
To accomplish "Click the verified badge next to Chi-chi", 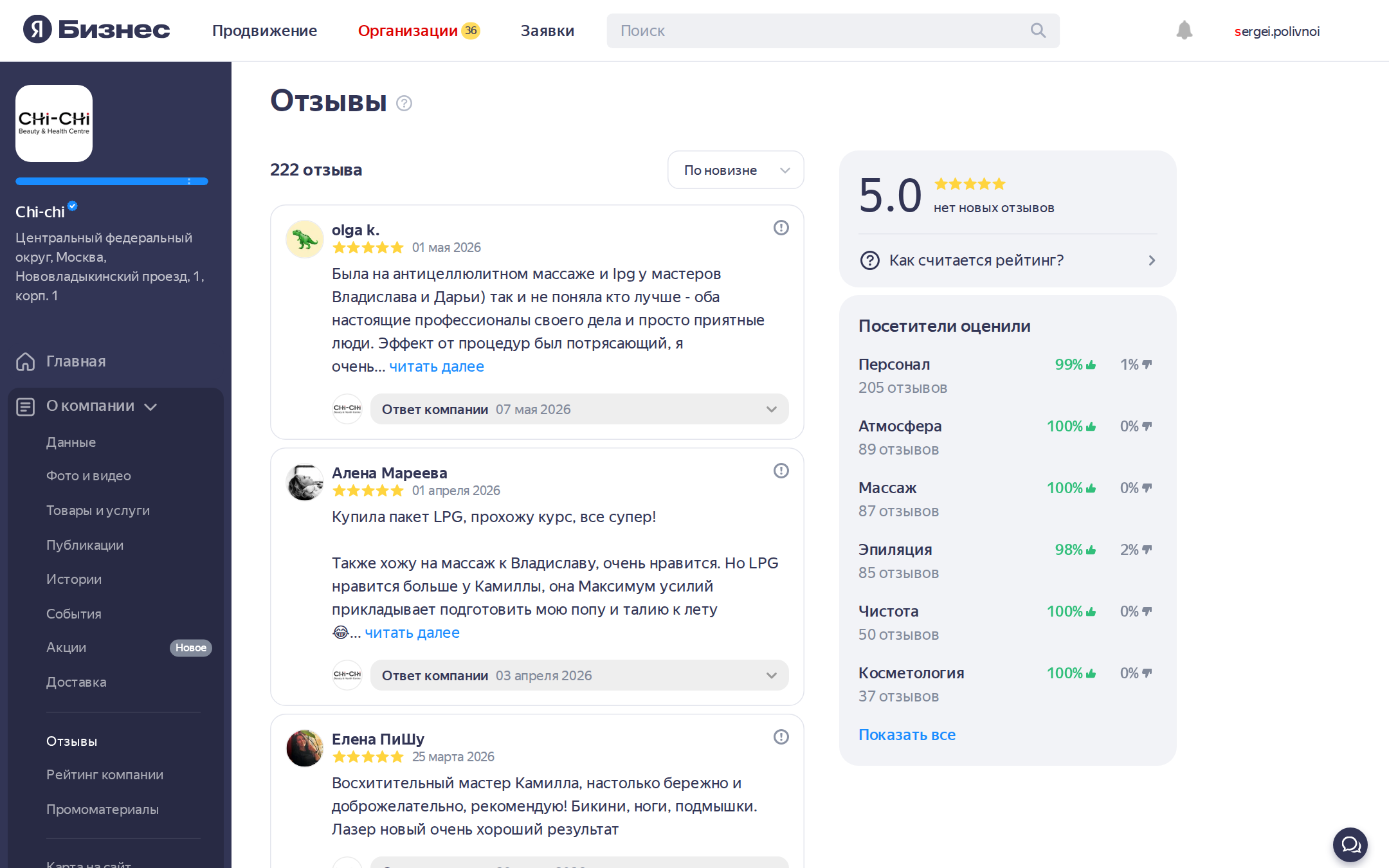I will (x=73, y=206).
